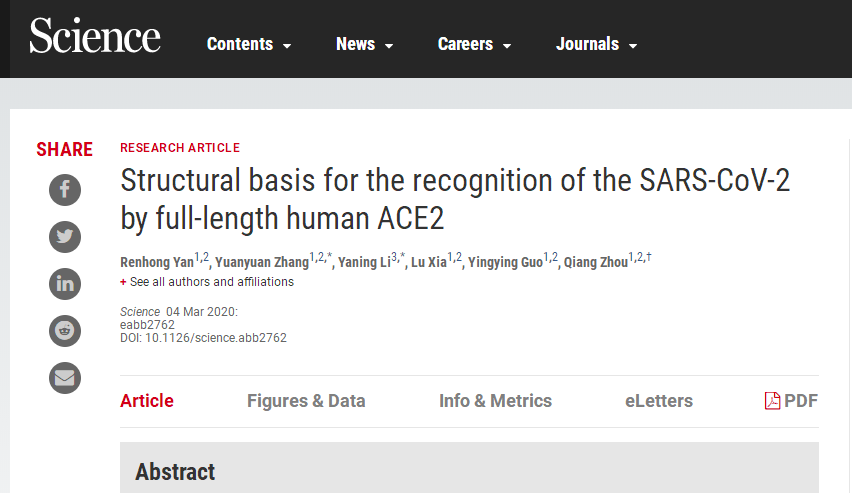Share article on Reddit
This screenshot has height=493, width=852.
[65, 330]
